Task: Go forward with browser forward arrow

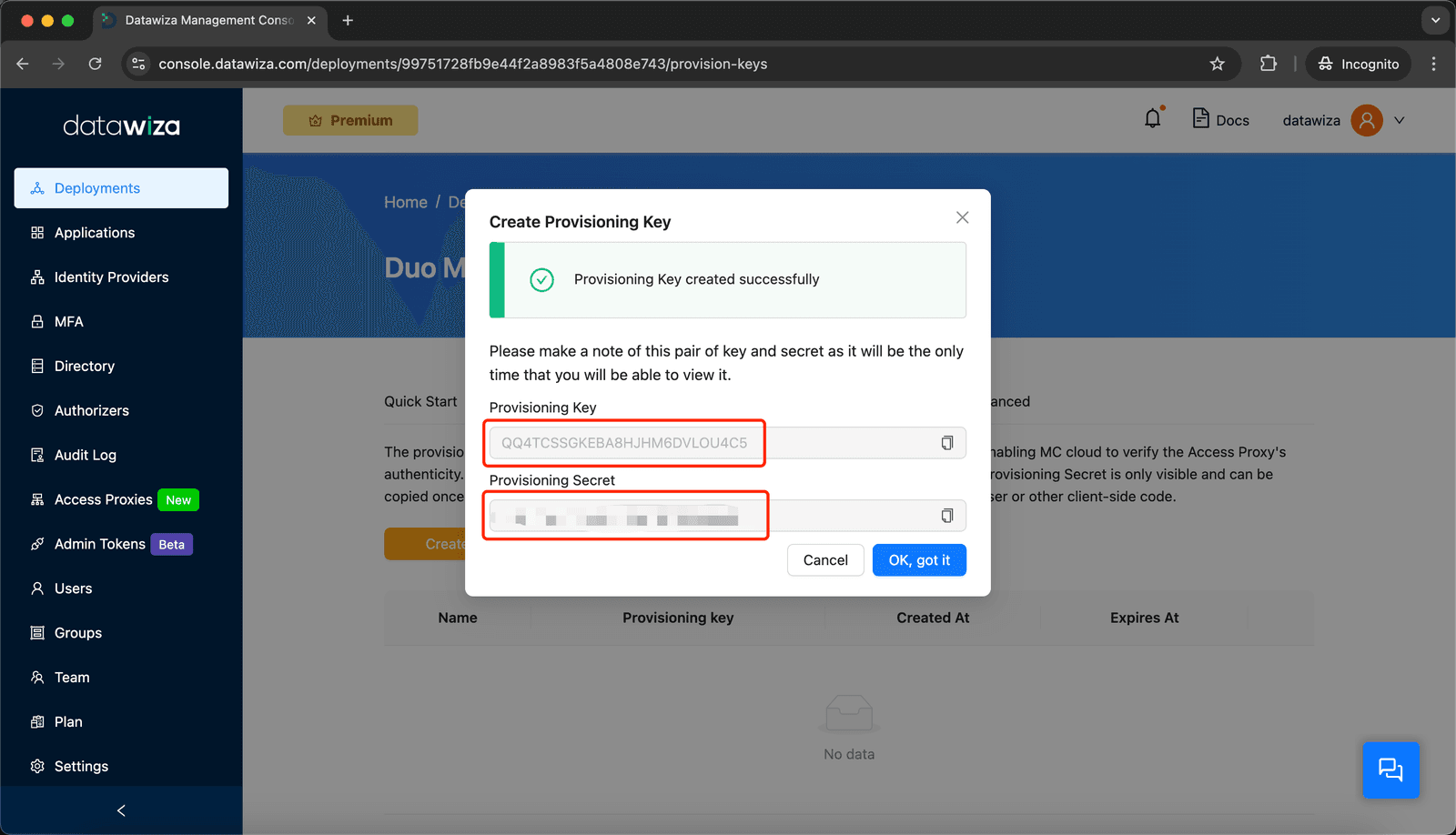Action: click(58, 64)
